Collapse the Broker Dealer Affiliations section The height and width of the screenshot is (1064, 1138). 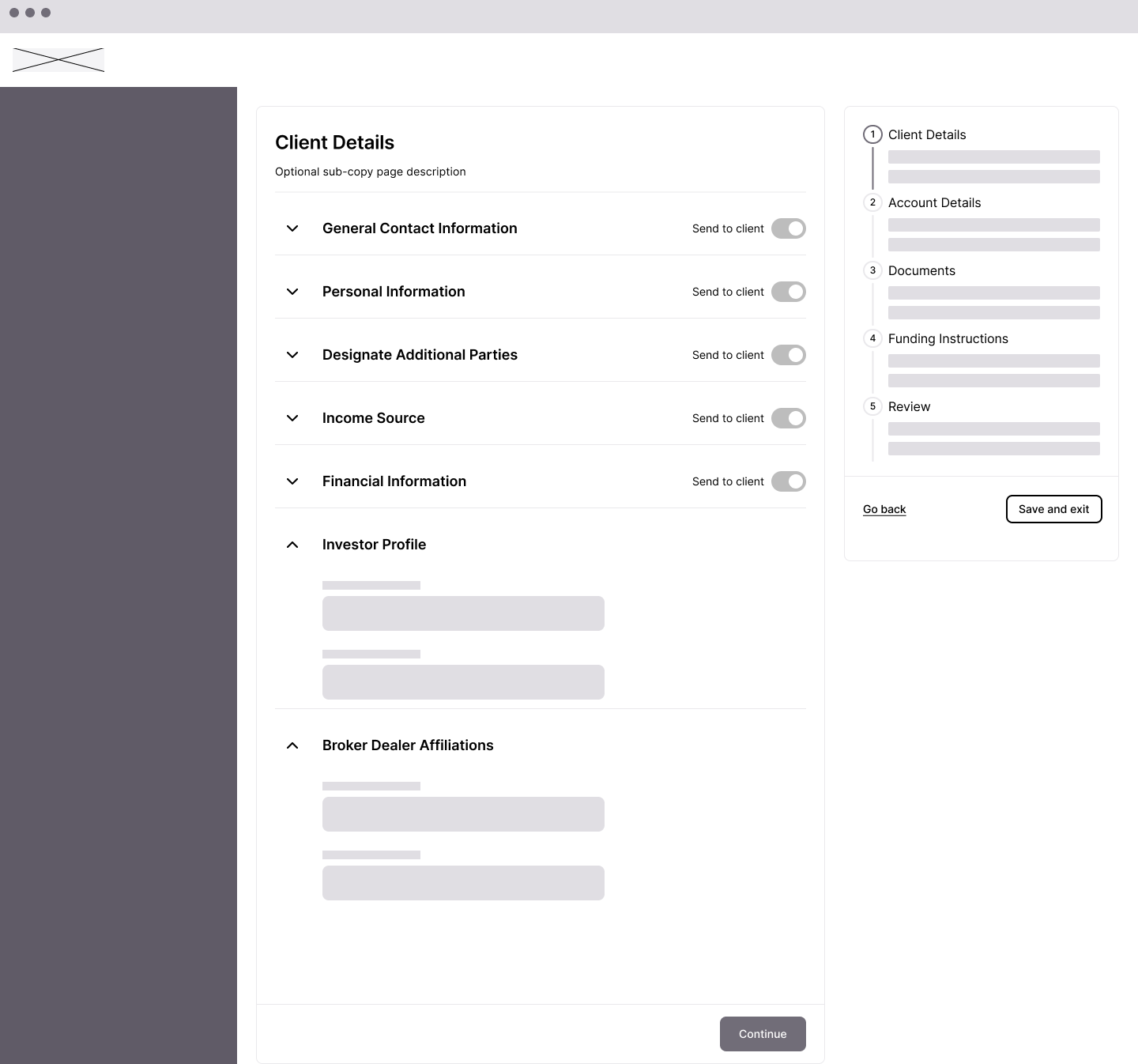pyautogui.click(x=292, y=745)
